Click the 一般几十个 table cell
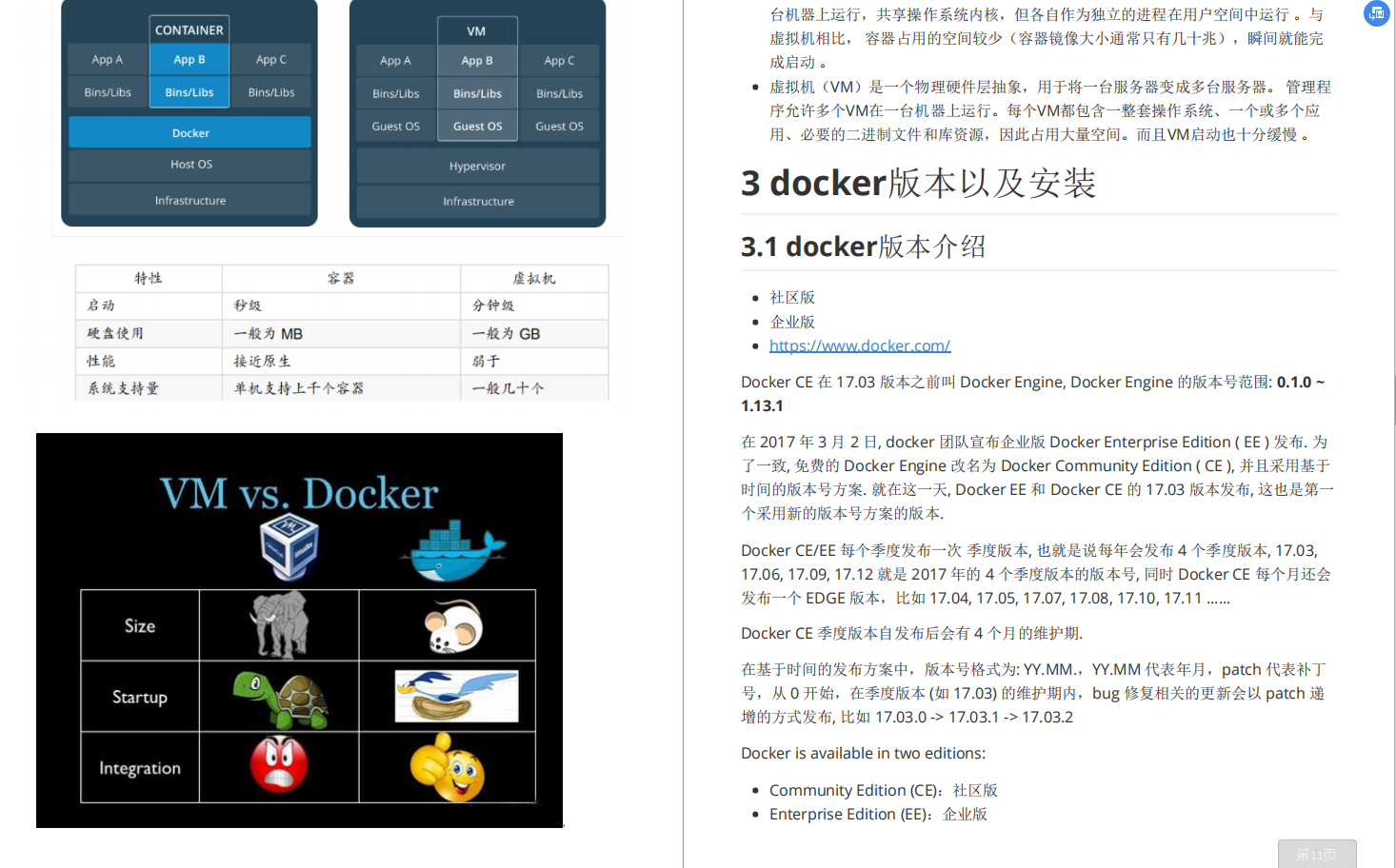 (534, 388)
